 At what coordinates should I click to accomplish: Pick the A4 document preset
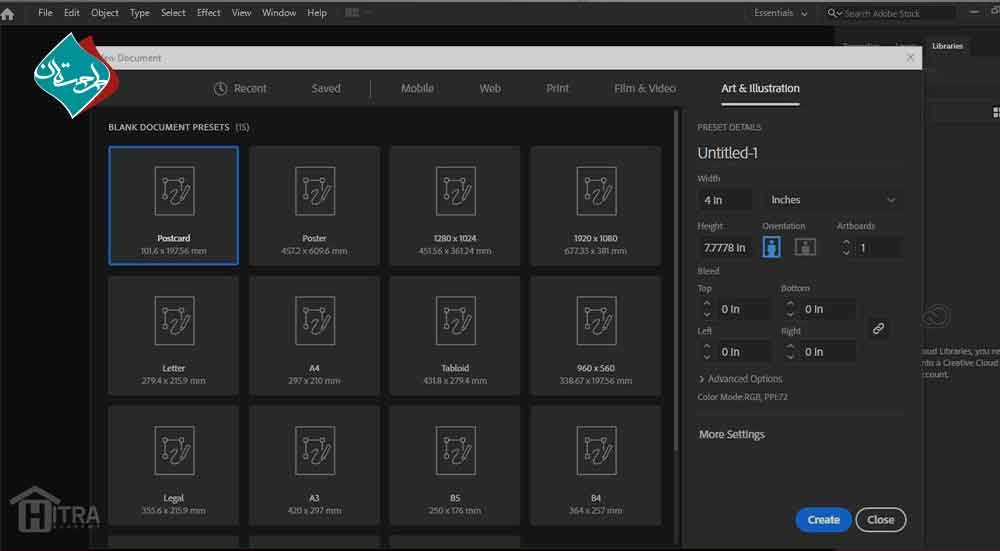pyautogui.click(x=314, y=335)
